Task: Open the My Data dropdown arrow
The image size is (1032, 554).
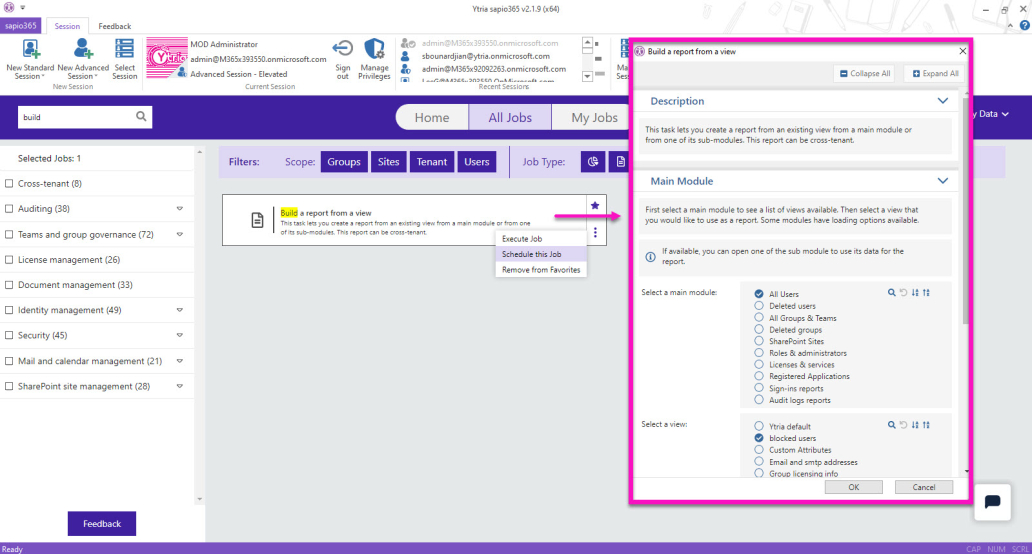Action: point(1005,114)
